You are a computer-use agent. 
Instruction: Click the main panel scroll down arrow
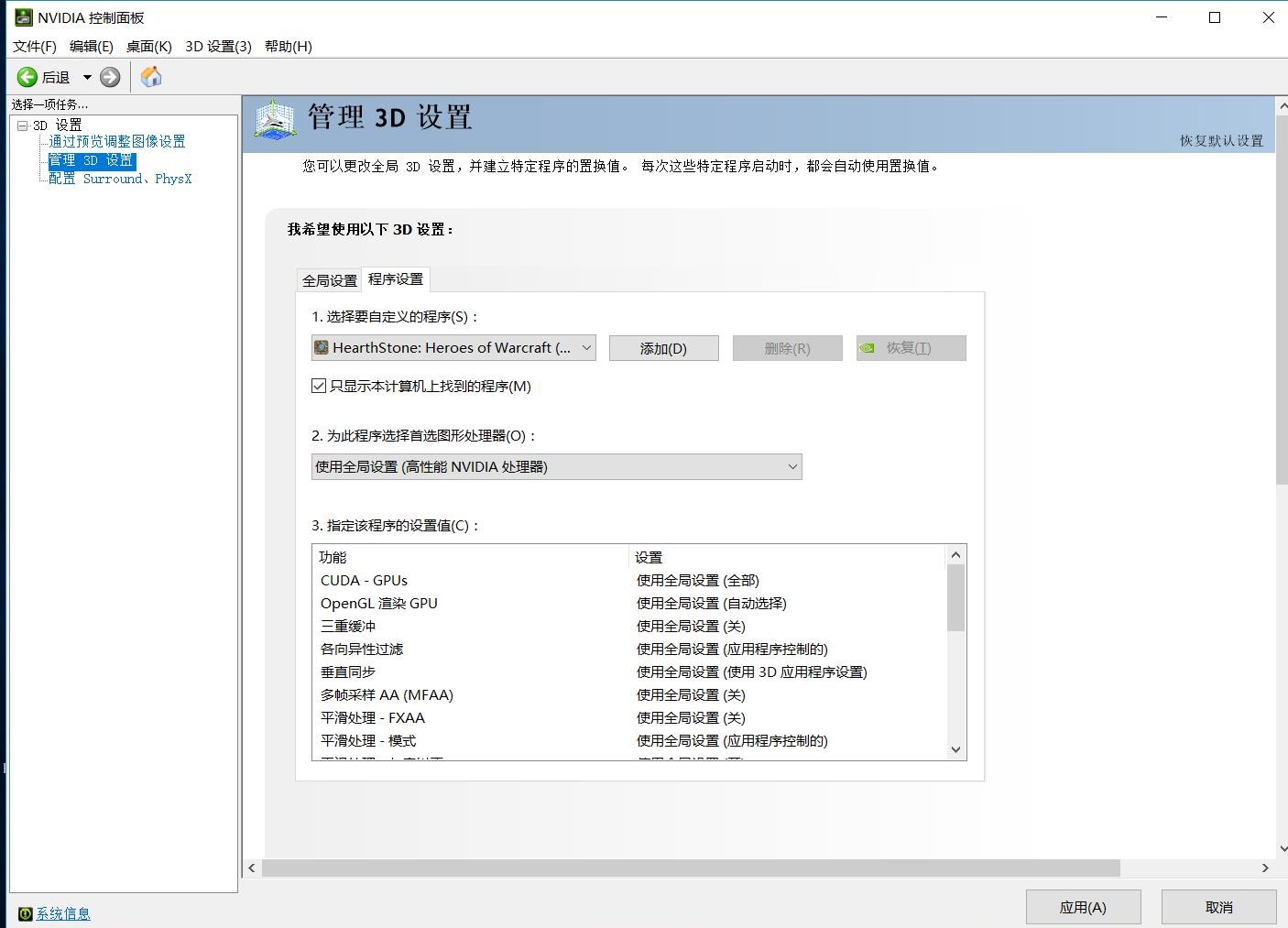1282,849
